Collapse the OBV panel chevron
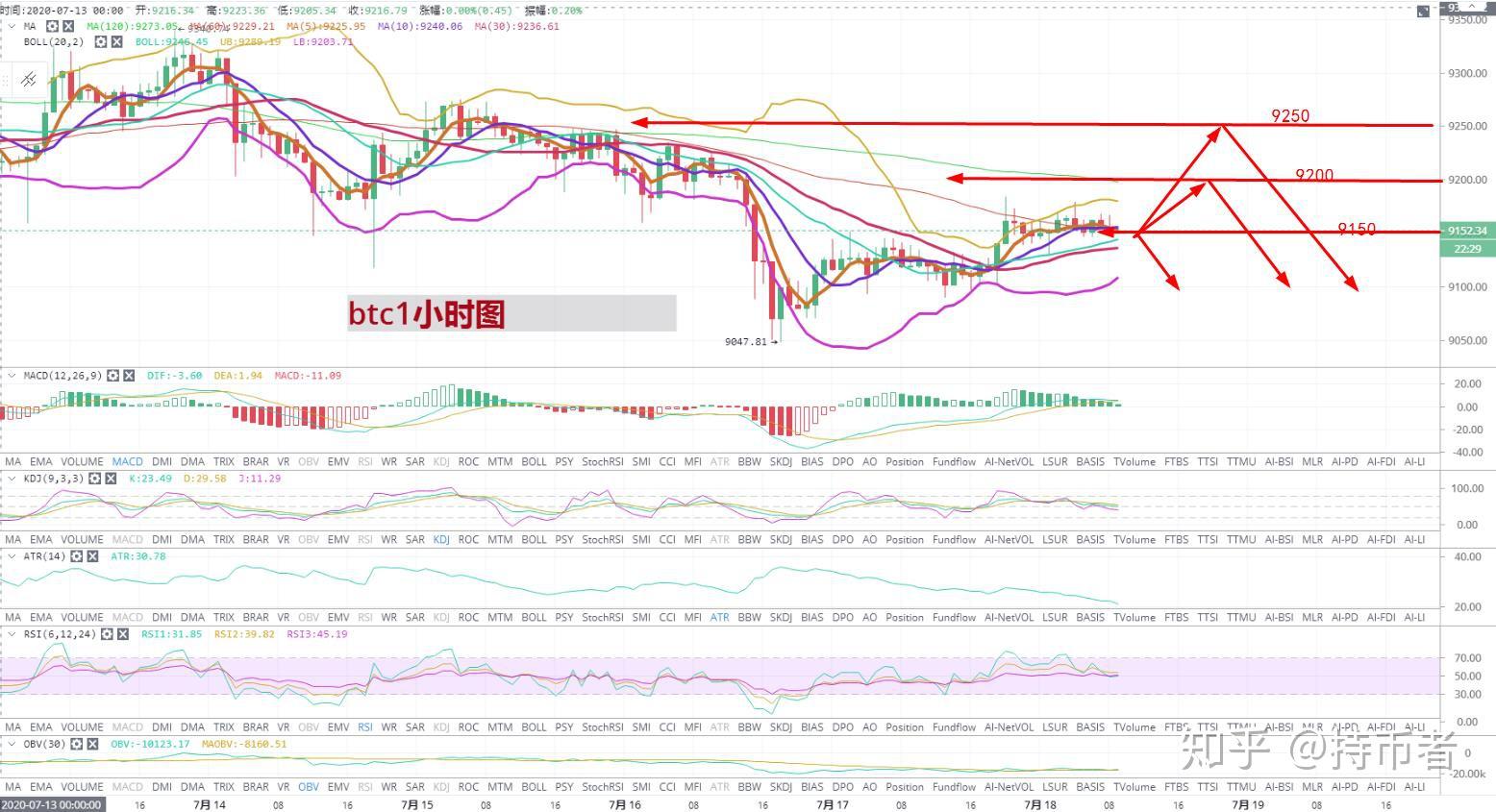1496x812 pixels. click(x=12, y=744)
